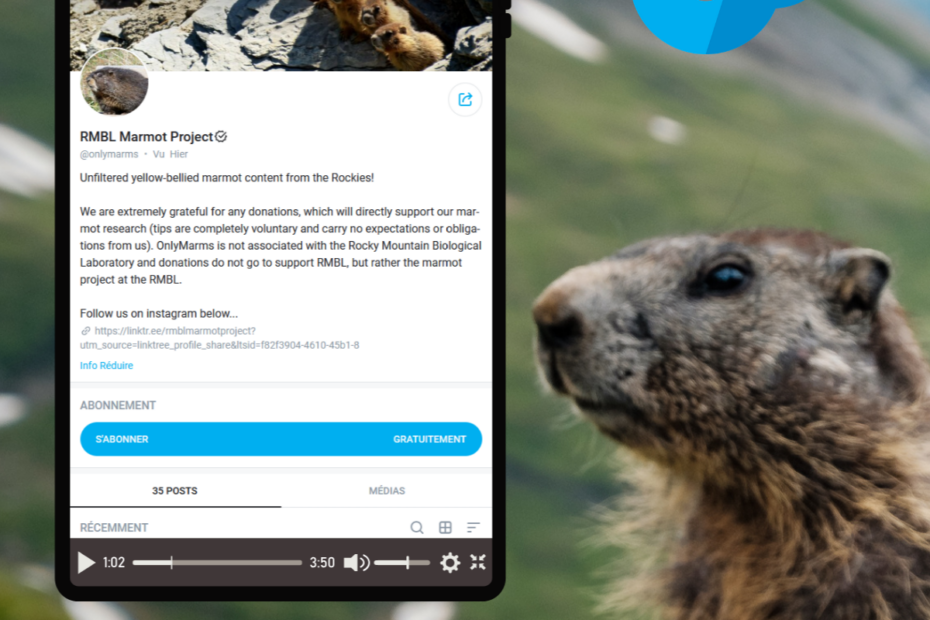
Task: Click the marmot cover photo
Action: coord(281,35)
